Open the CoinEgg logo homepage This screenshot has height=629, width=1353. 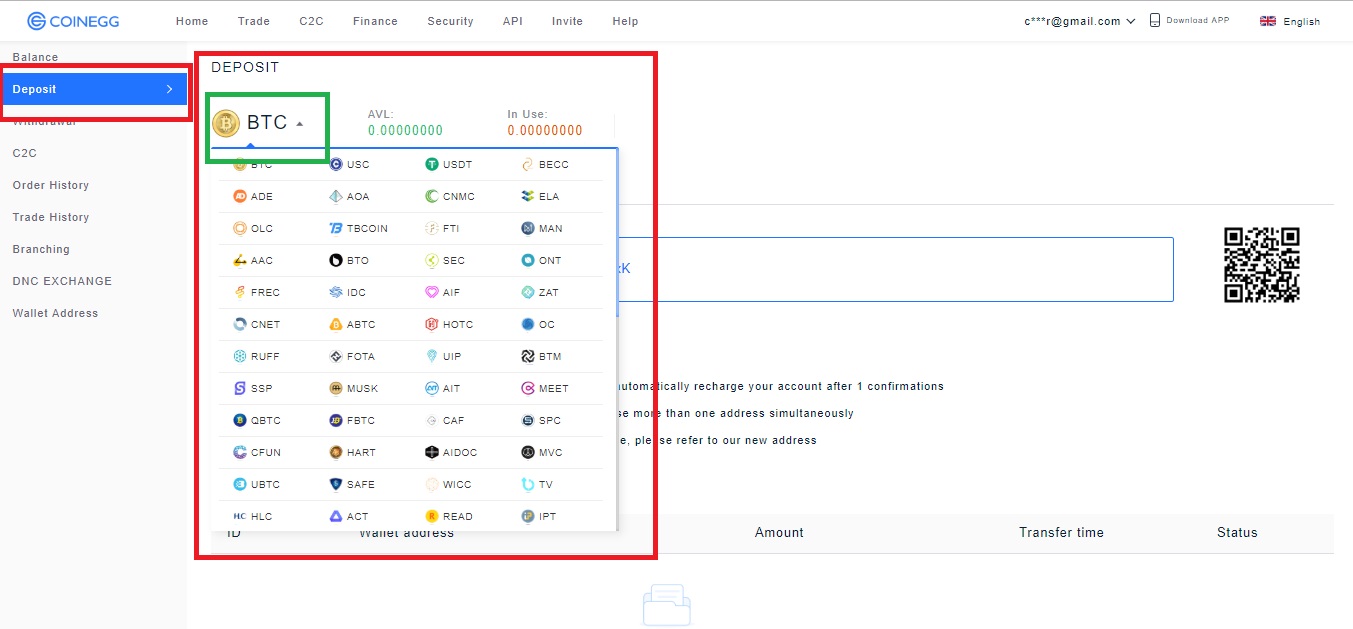click(x=73, y=20)
